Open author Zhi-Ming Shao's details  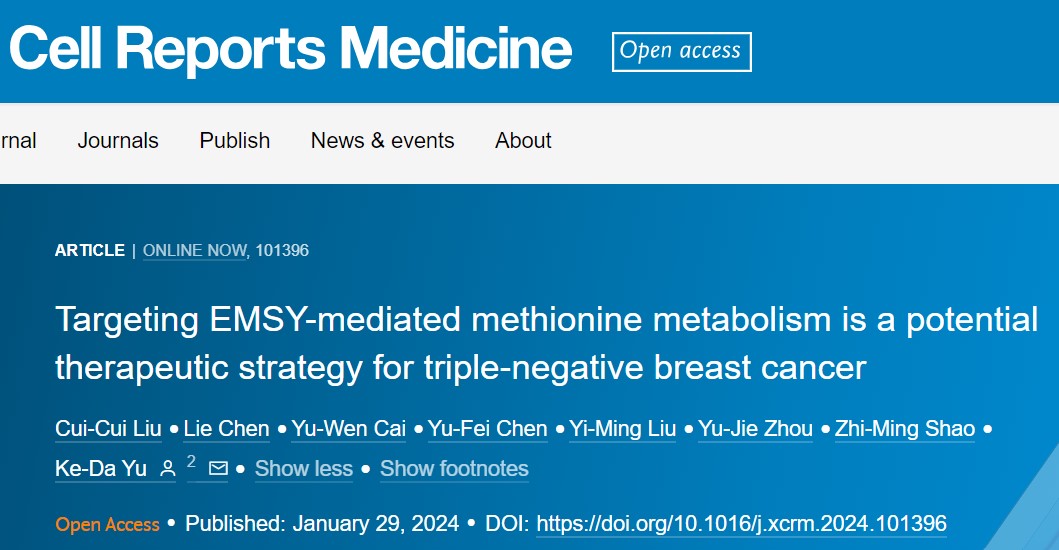click(x=905, y=428)
